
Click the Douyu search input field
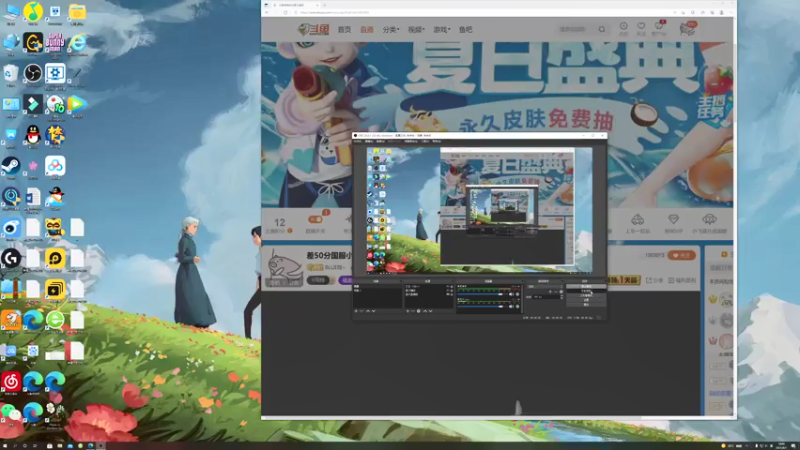tap(576, 30)
